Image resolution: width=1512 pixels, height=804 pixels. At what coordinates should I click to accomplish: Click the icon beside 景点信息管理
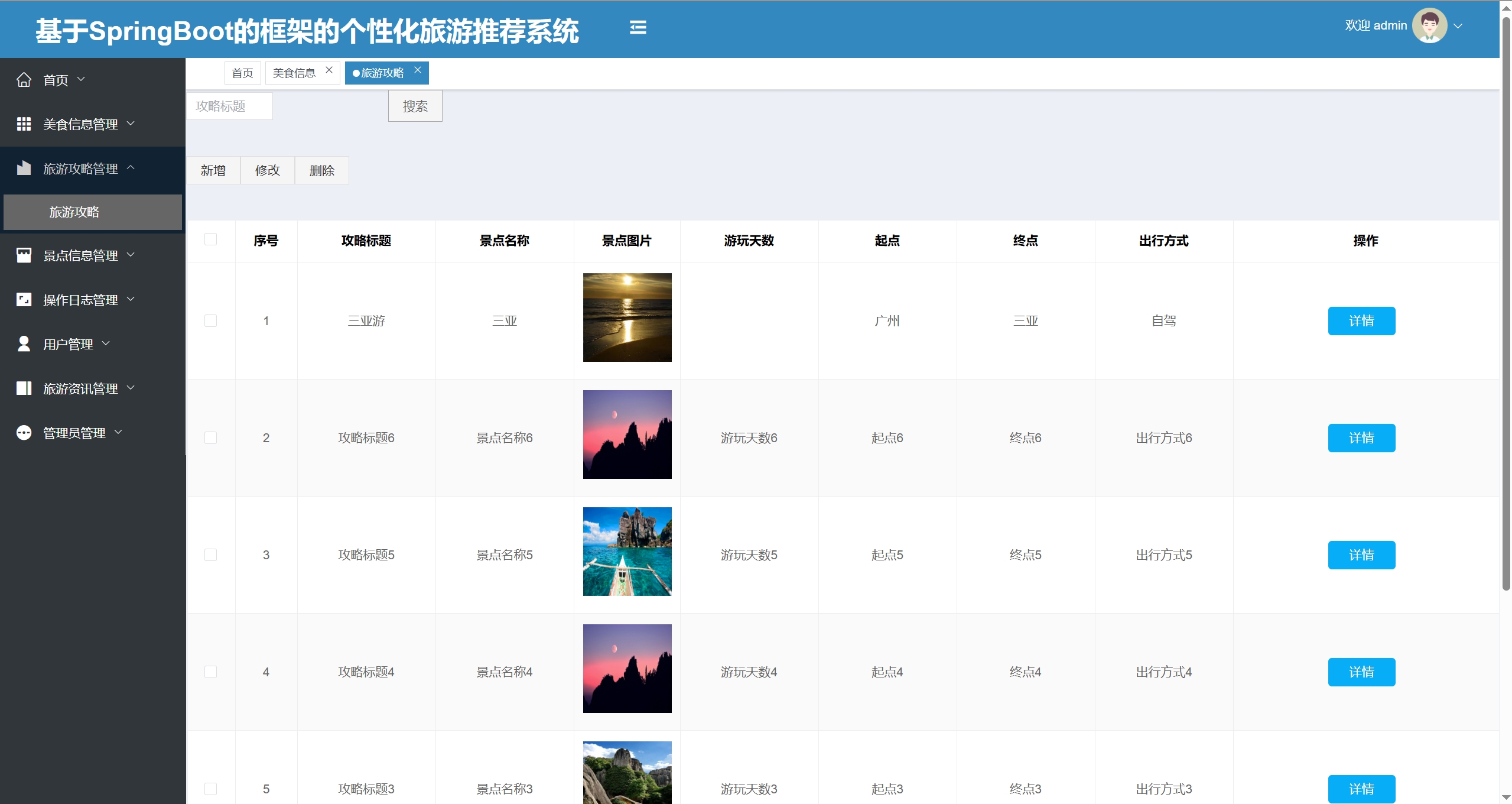point(24,255)
